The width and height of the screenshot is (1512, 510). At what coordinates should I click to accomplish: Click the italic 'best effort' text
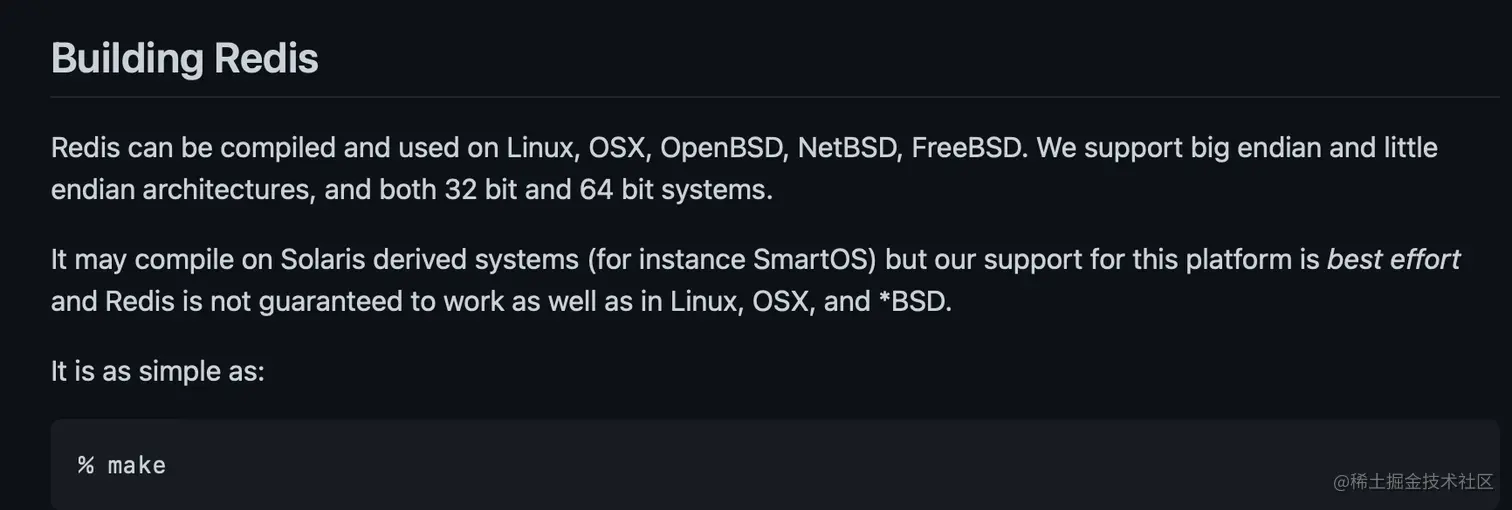pos(1393,260)
